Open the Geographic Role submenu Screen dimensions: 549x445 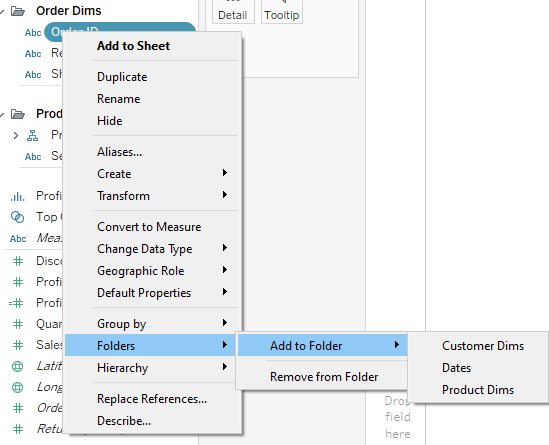click(150, 271)
